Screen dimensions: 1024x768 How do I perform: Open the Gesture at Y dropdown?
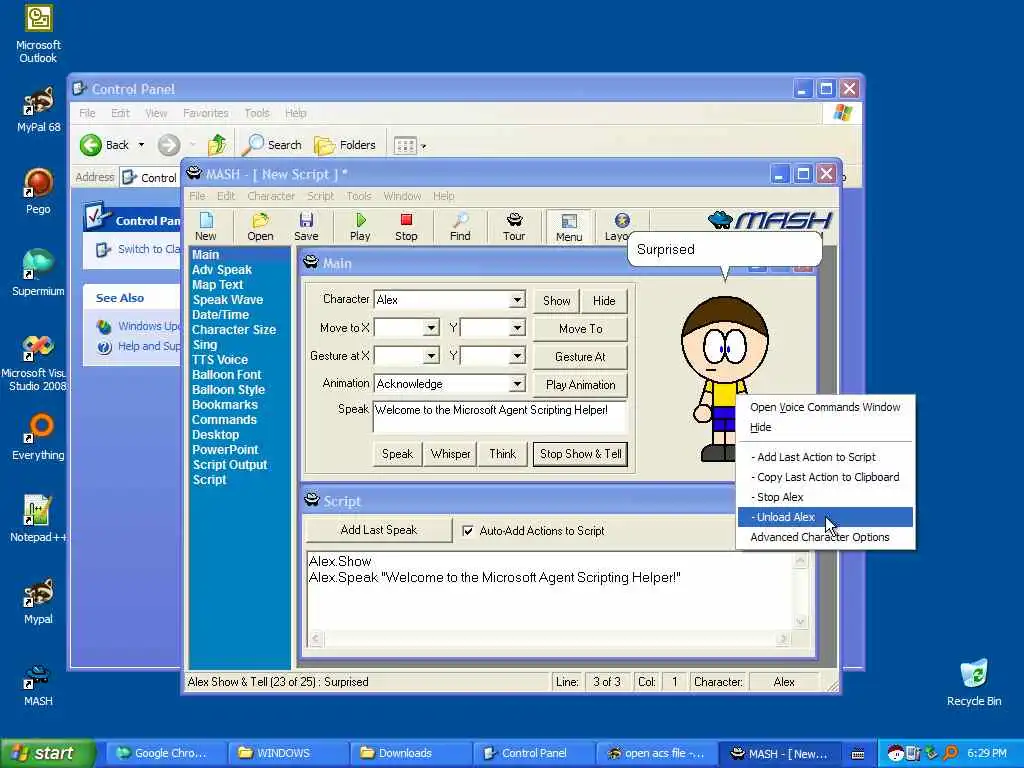[517, 356]
